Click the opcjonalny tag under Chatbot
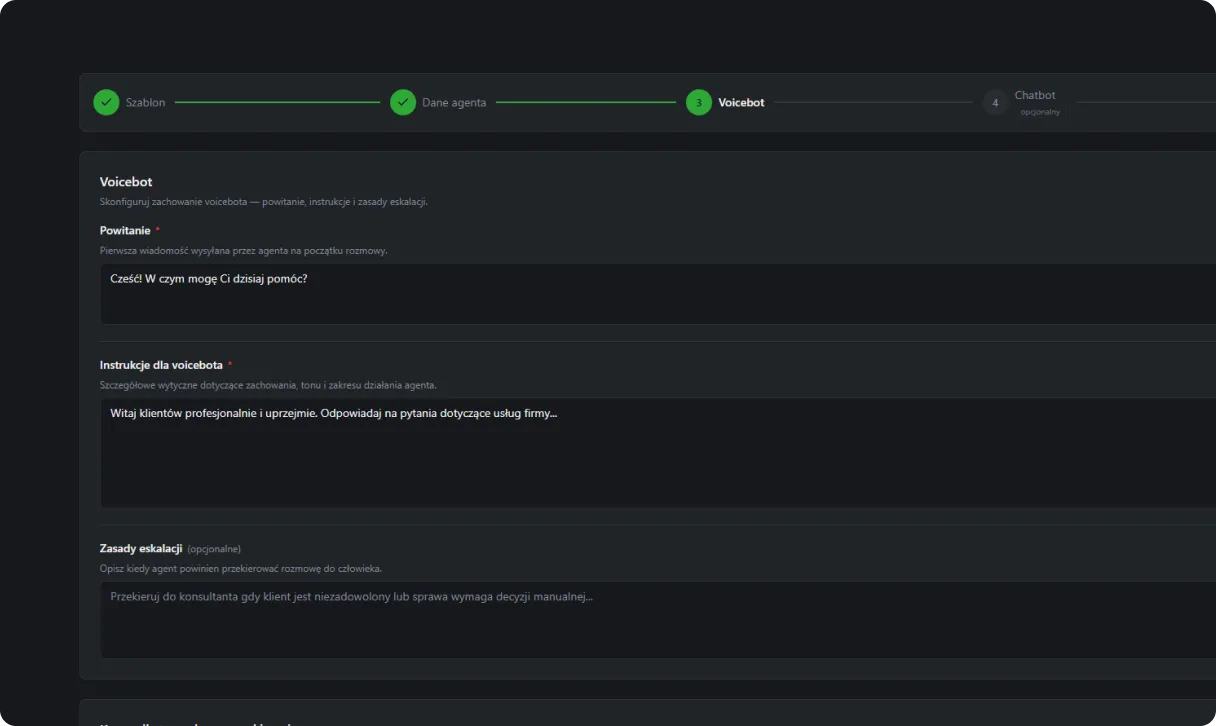This screenshot has height=726, width=1216. click(1040, 112)
